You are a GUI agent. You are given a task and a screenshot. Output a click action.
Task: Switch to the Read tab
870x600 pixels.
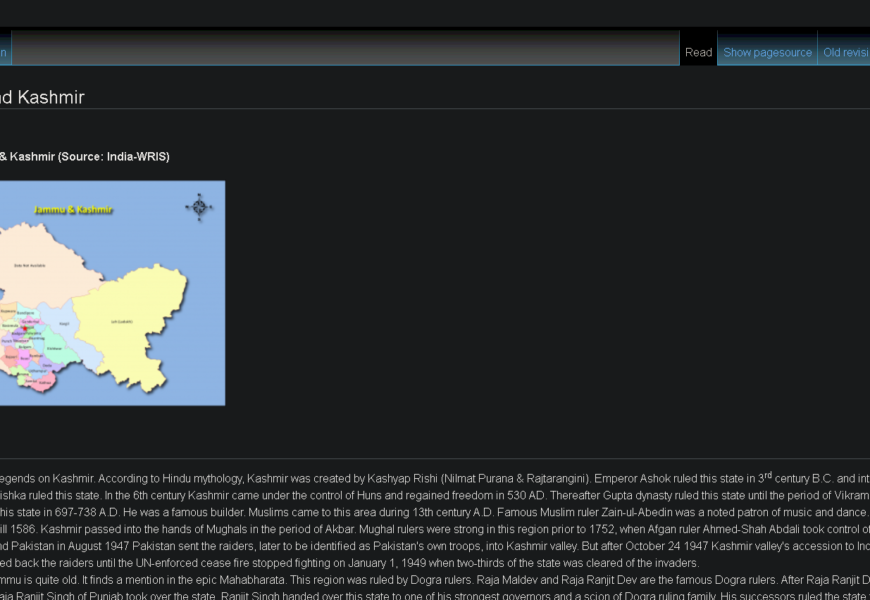click(x=698, y=52)
